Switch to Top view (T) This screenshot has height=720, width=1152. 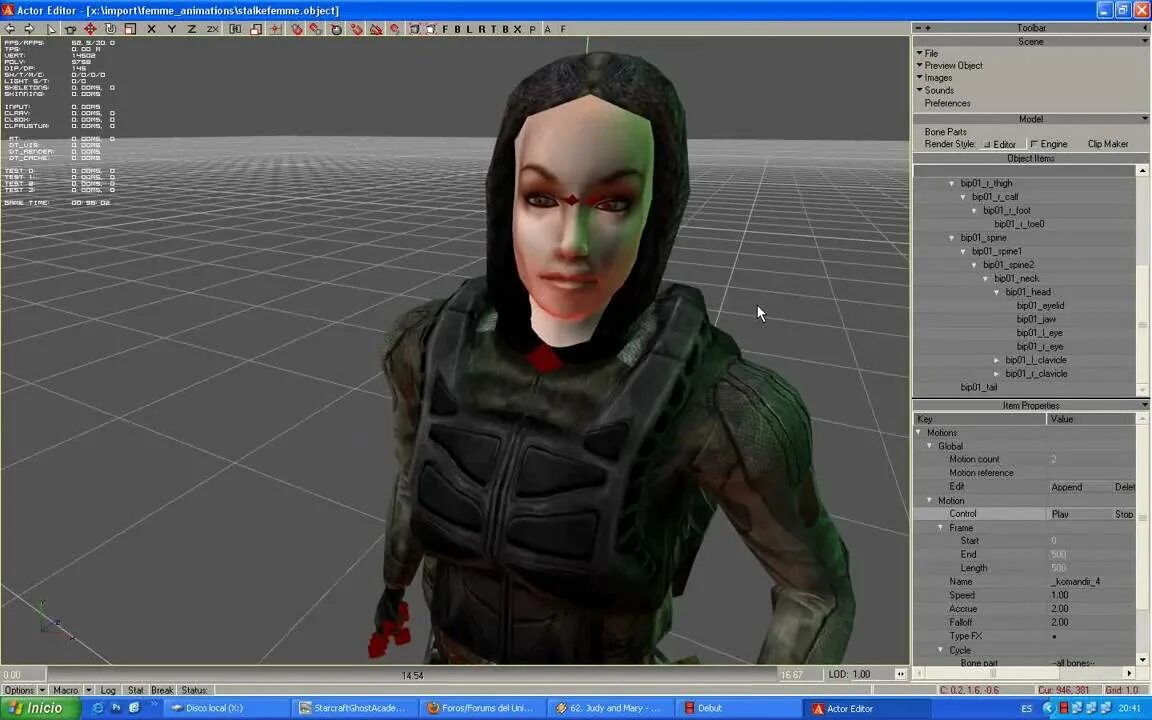[493, 29]
